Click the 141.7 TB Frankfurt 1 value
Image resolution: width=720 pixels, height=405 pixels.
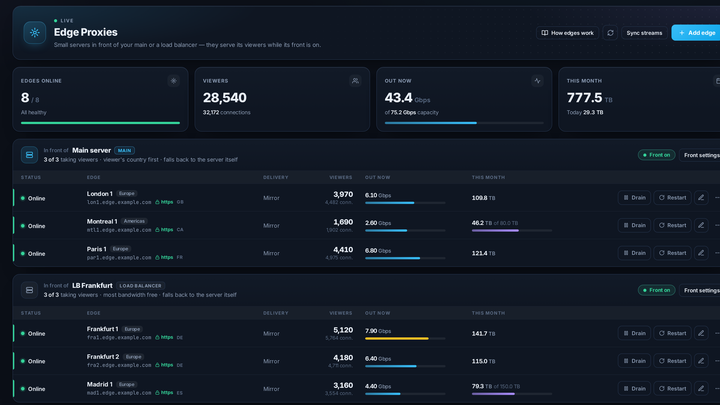484,334
